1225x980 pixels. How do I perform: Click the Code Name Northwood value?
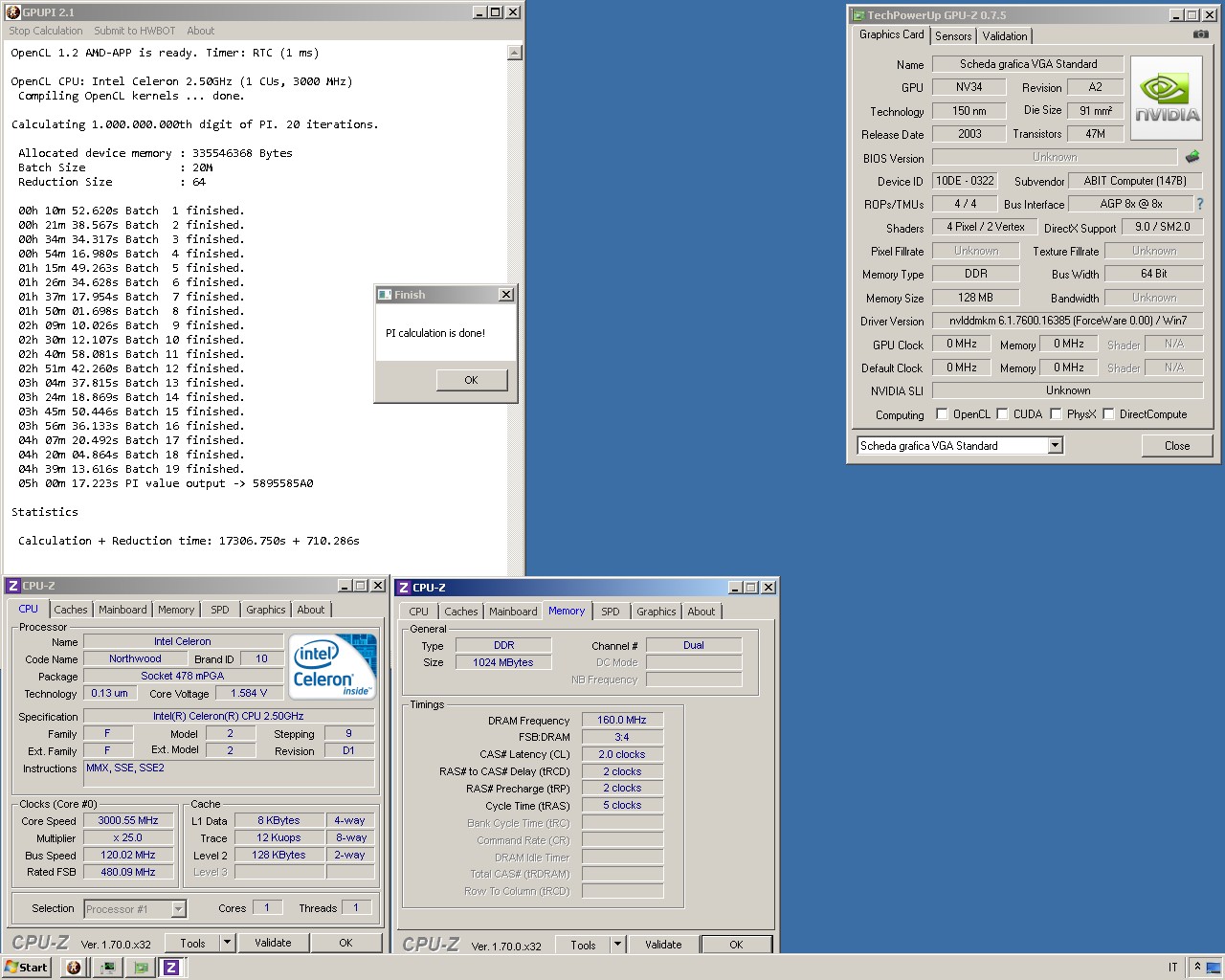(x=135, y=658)
